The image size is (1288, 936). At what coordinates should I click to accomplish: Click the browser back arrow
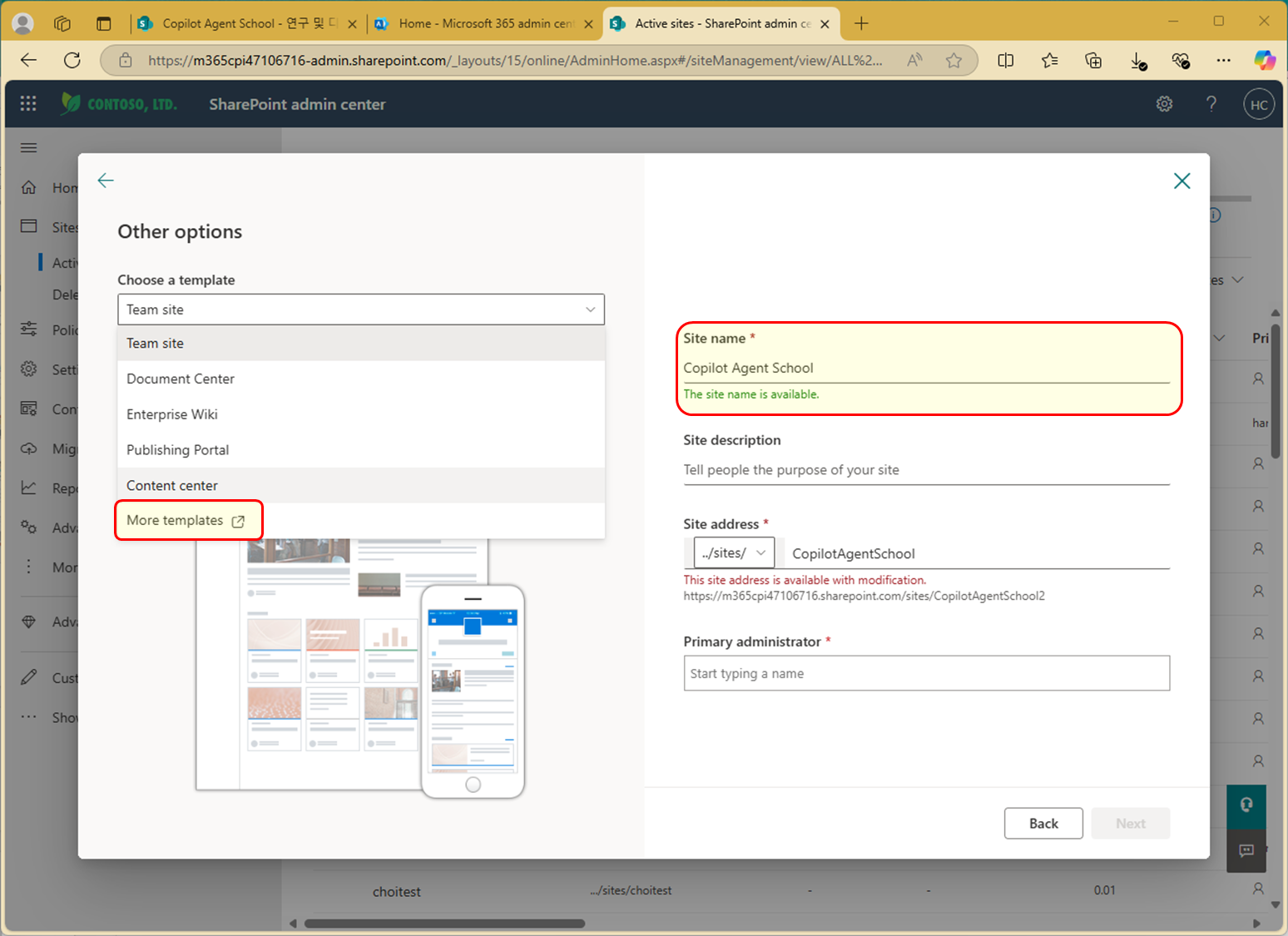[28, 60]
